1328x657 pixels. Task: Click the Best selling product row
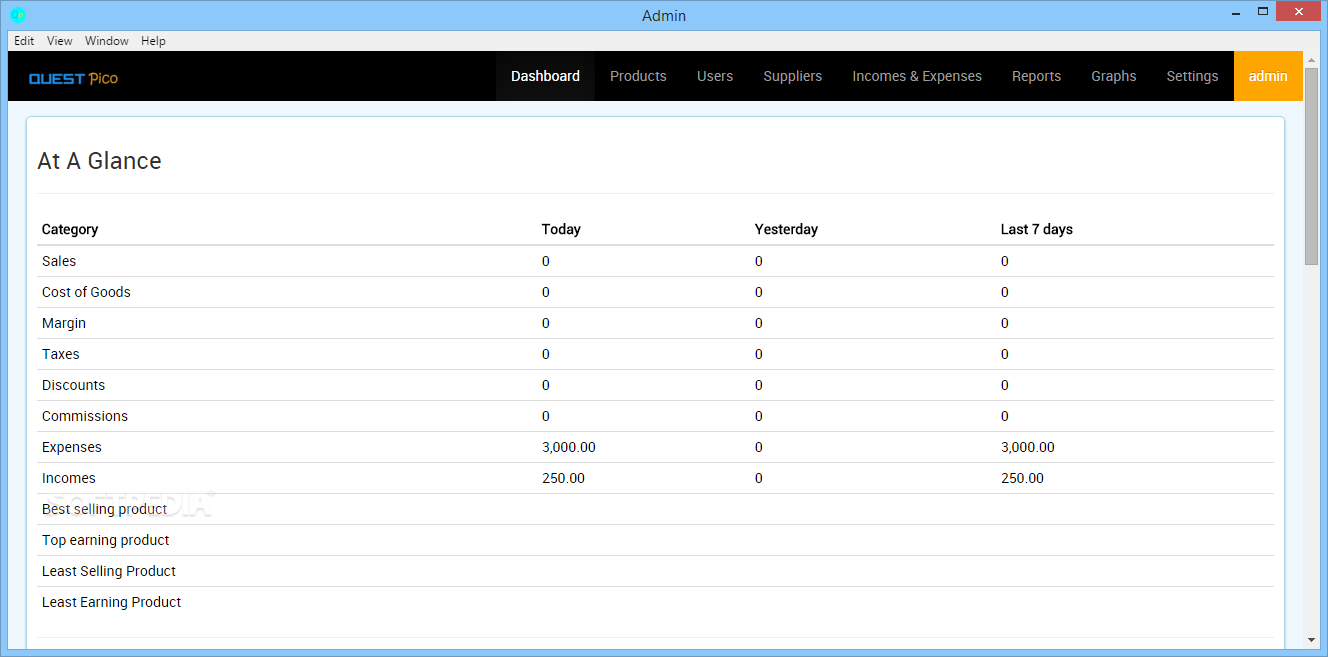point(655,509)
